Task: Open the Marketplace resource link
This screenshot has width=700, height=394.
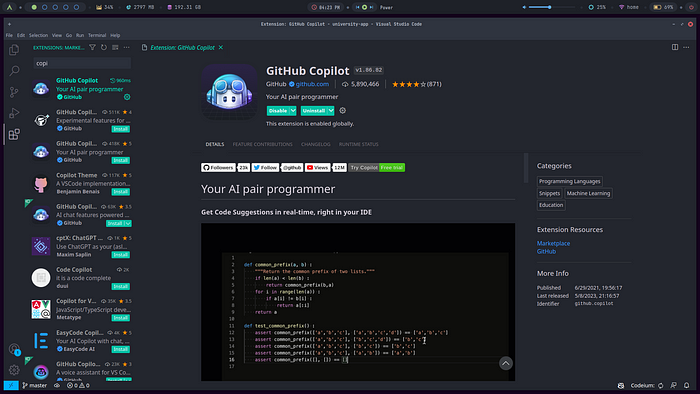Action: (553, 243)
